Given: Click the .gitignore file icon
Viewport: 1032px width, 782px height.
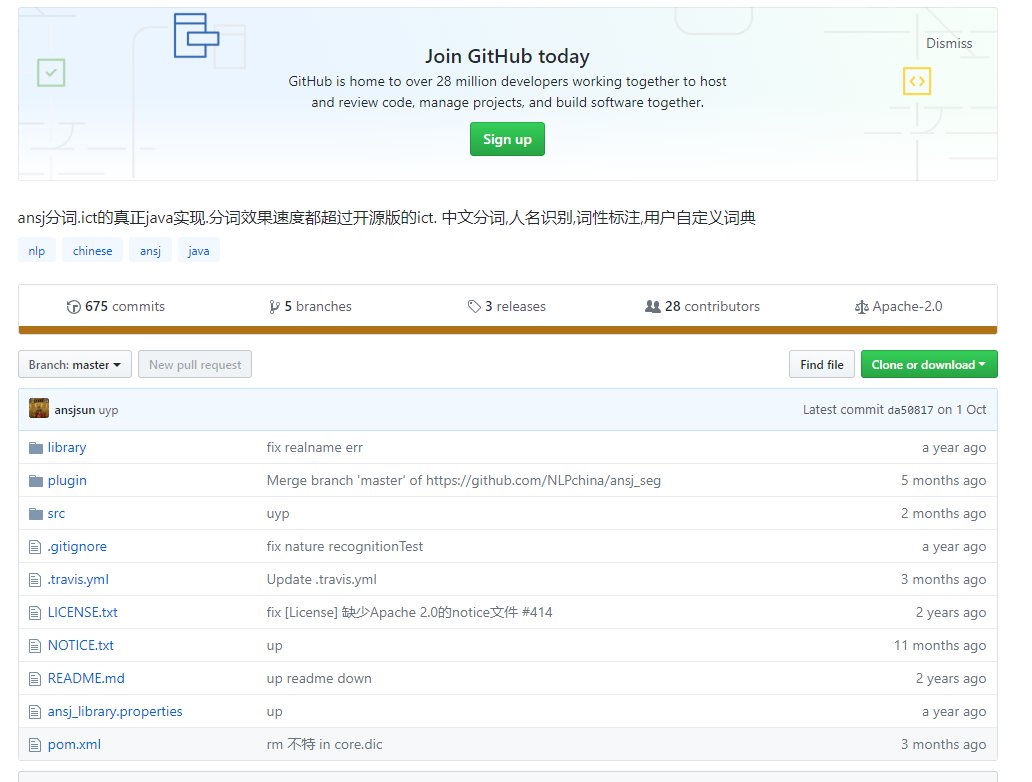Looking at the screenshot, I should (x=35, y=546).
